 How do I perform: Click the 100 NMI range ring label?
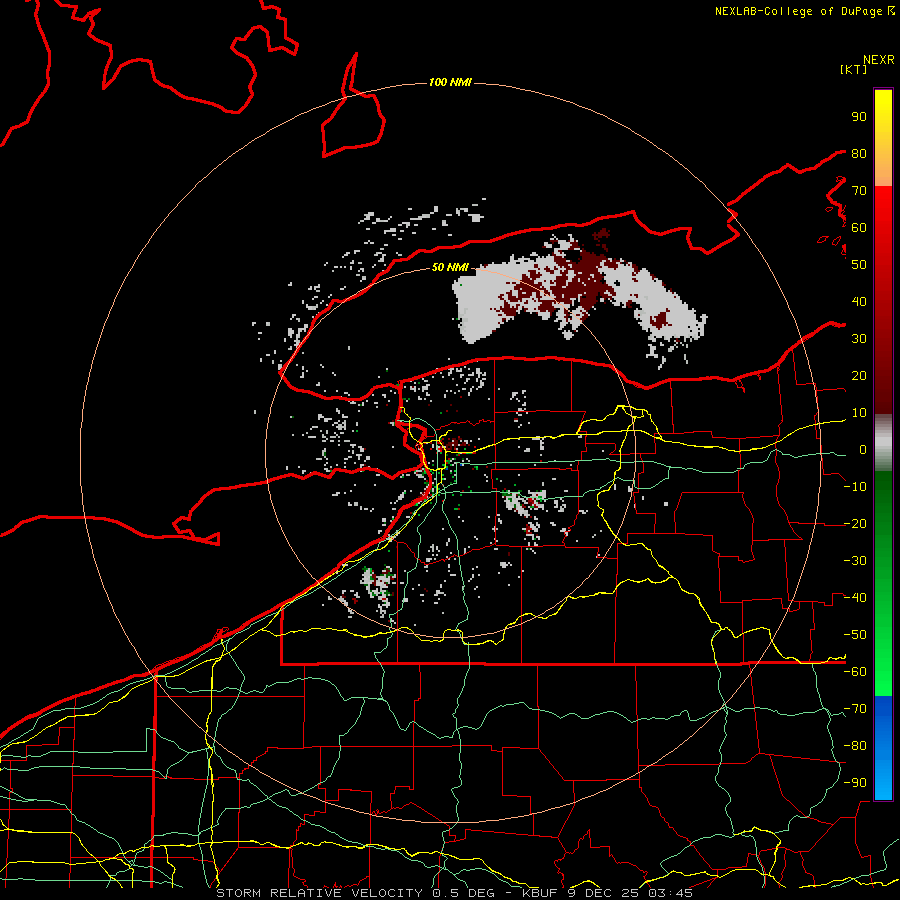coord(450,83)
